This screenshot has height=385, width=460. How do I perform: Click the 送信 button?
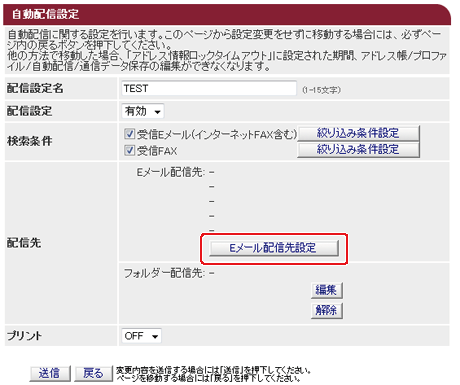50,373
